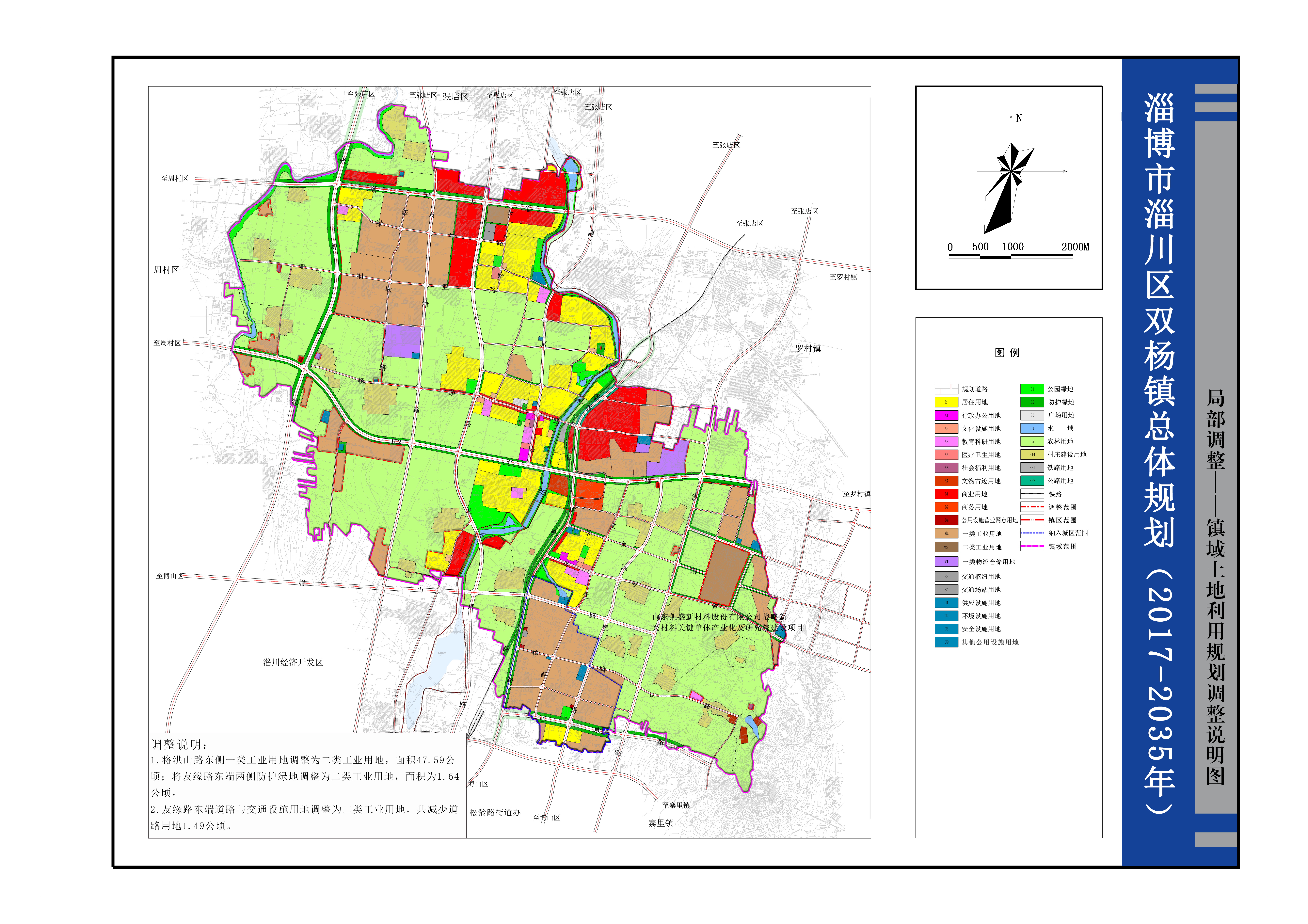Viewport: 1308px width, 924px height.
Task: Click the U3 安全设施用地 legend box
Action: click(x=946, y=629)
